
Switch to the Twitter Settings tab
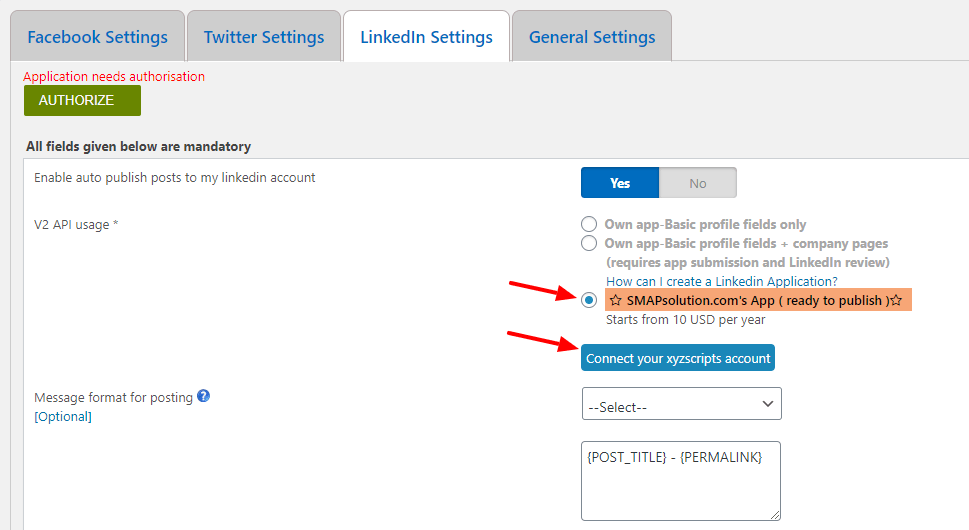point(264,36)
